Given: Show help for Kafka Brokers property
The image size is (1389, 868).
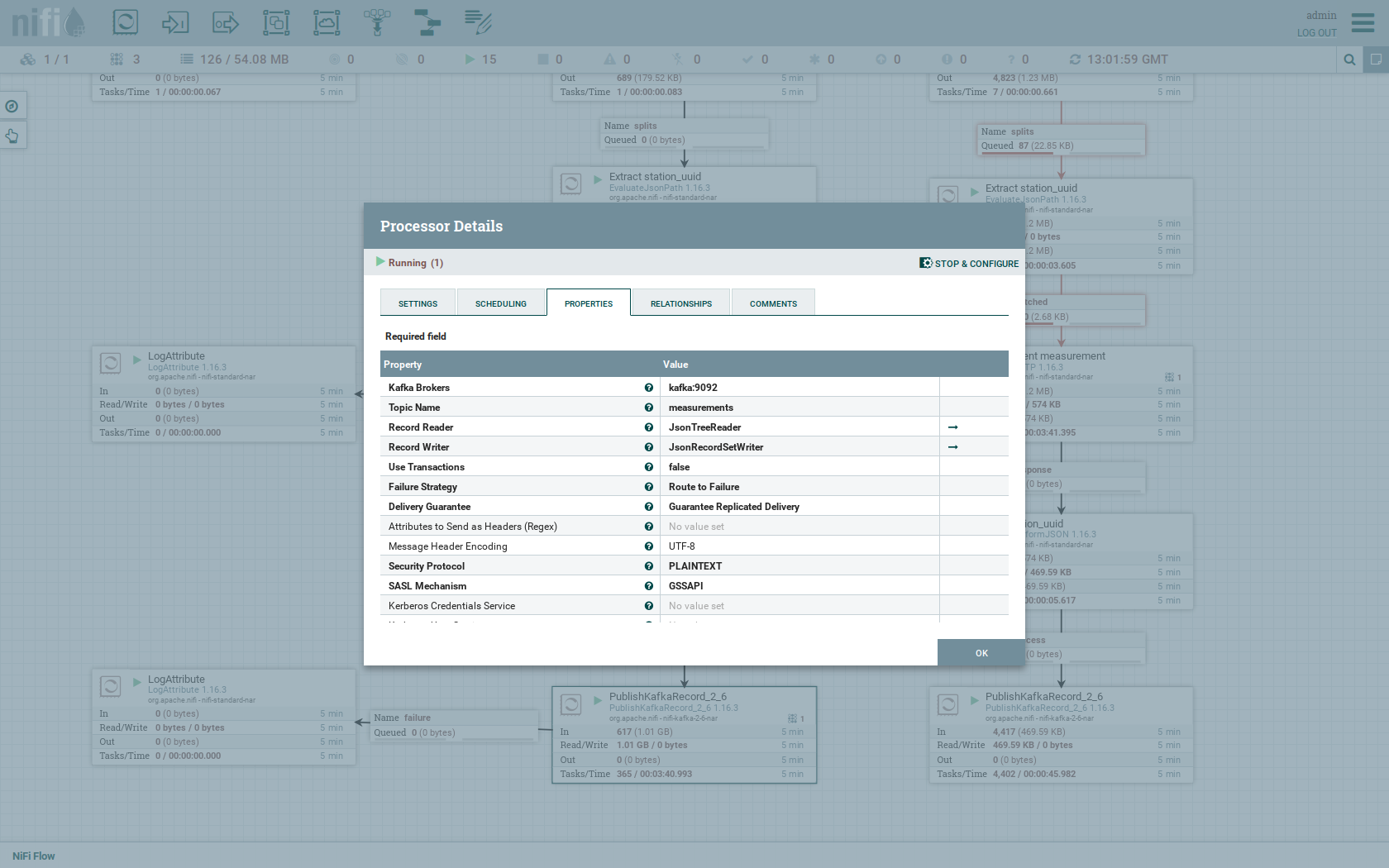Looking at the screenshot, I should click(x=649, y=388).
